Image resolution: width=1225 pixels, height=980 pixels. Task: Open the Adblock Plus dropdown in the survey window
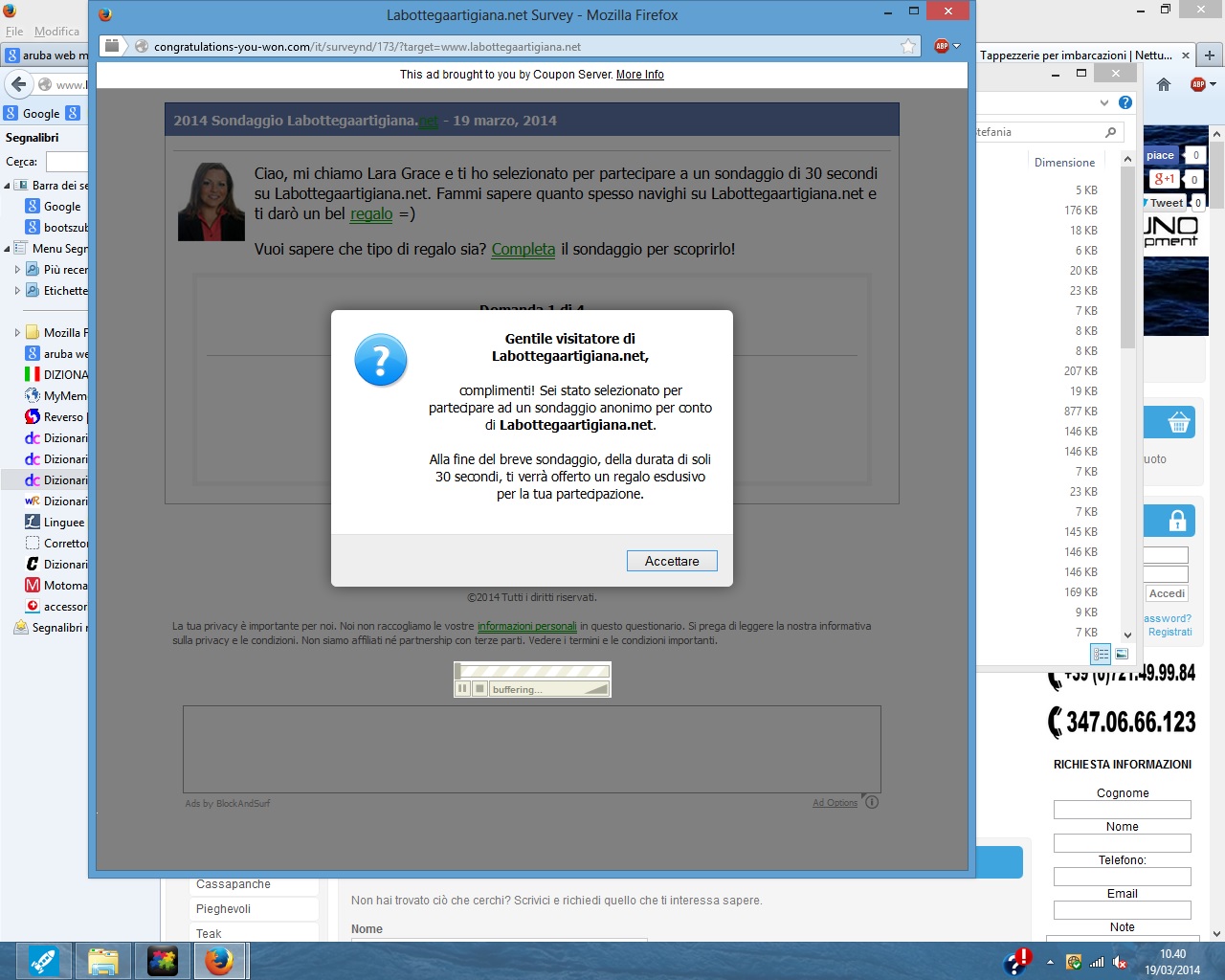pyautogui.click(x=956, y=46)
